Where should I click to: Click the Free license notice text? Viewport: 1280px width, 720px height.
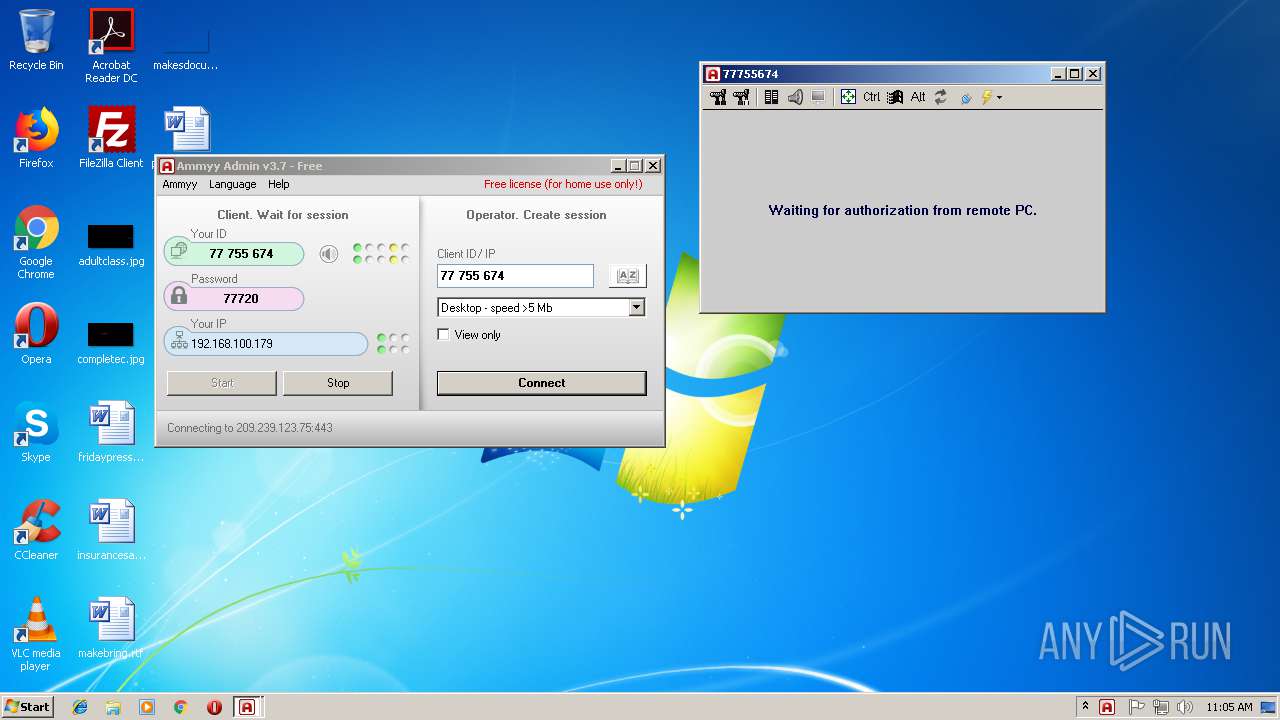tap(563, 184)
